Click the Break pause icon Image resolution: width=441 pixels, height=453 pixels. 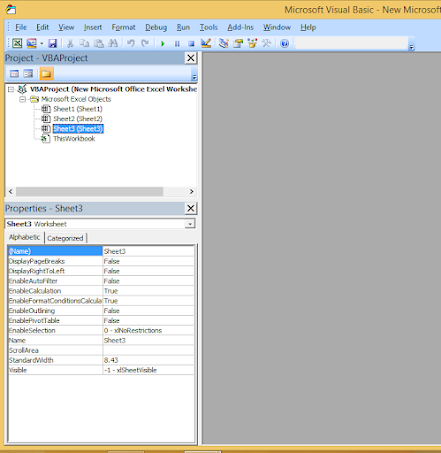pyautogui.click(x=177, y=44)
